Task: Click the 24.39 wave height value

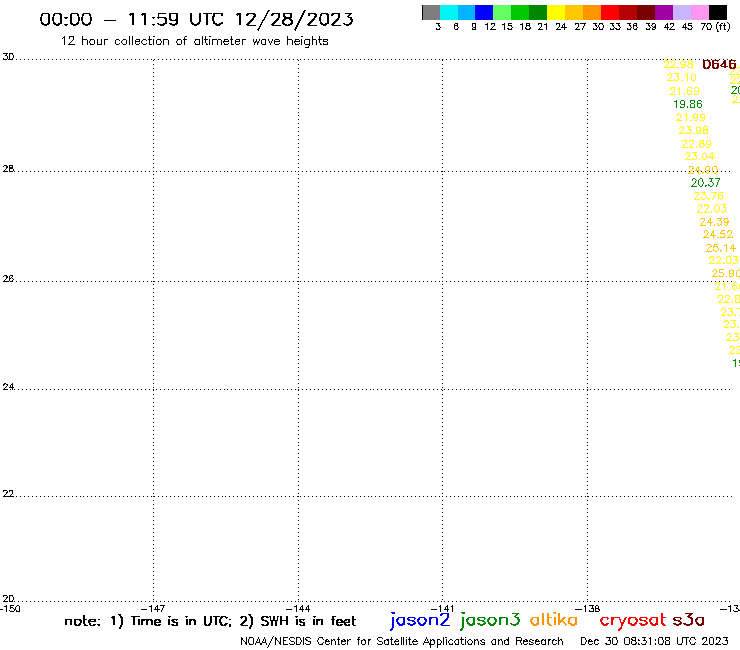Action: 715,222
